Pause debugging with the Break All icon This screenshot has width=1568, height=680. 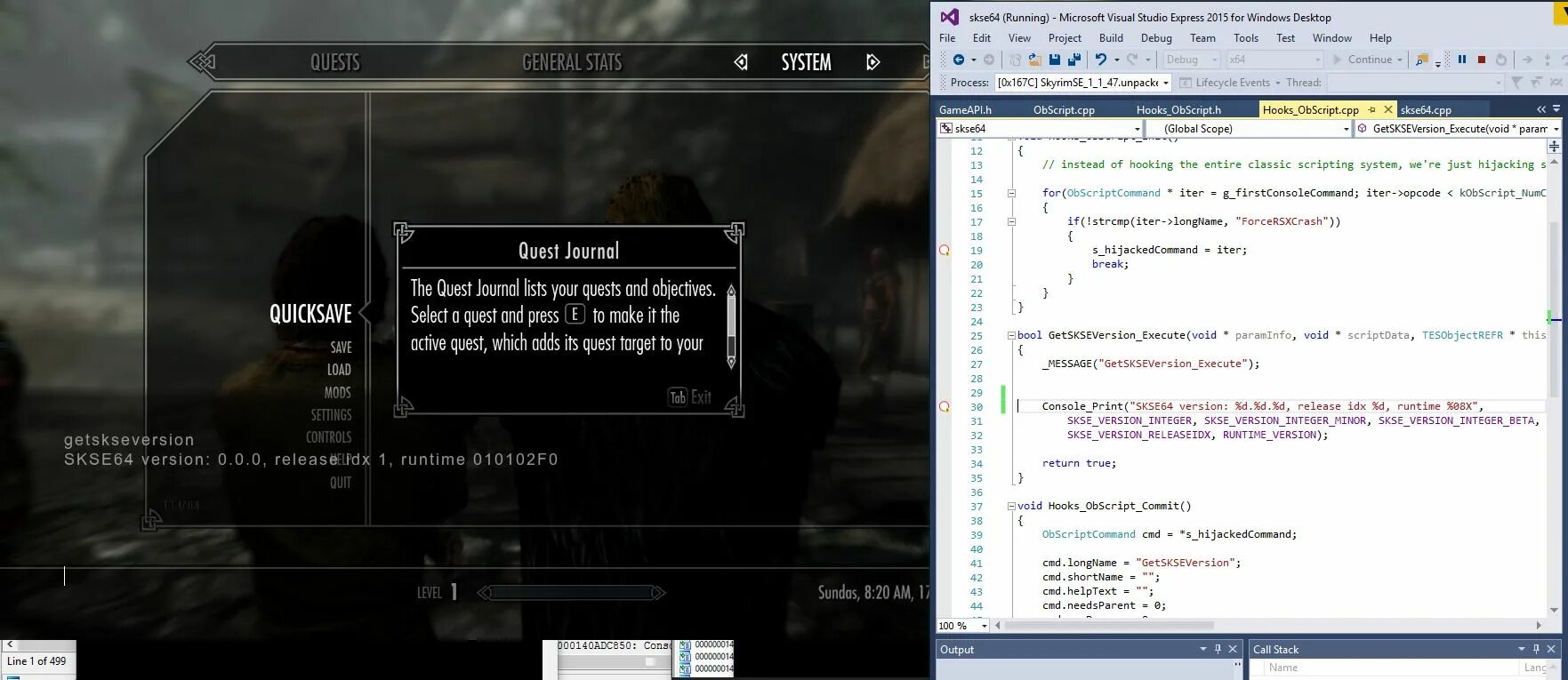coord(1461,60)
